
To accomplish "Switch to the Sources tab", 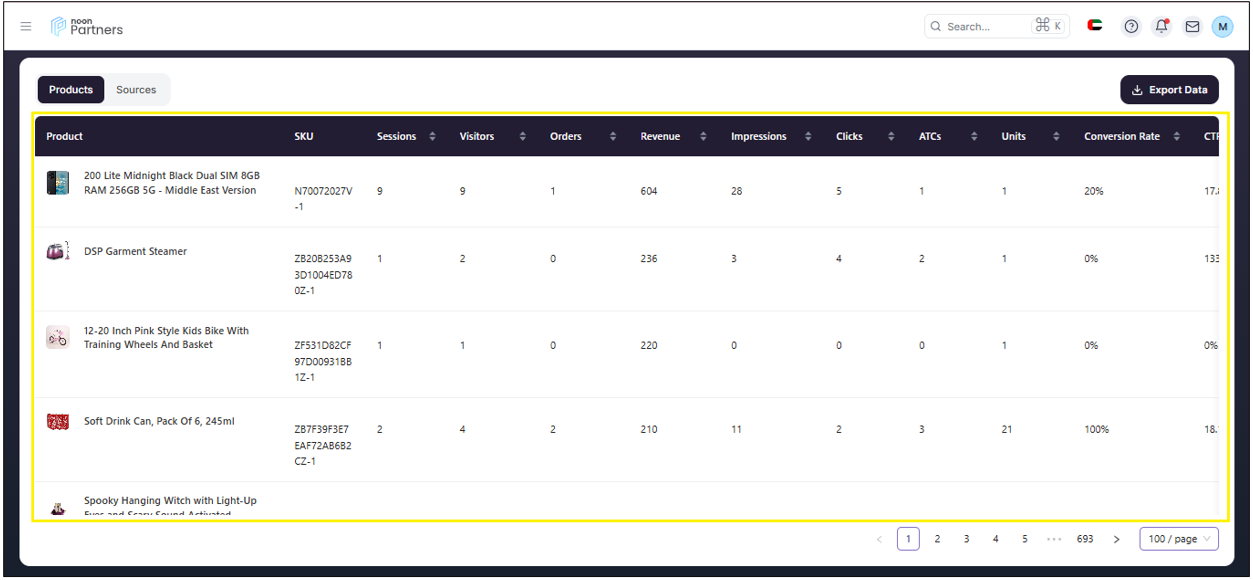I will 136,90.
